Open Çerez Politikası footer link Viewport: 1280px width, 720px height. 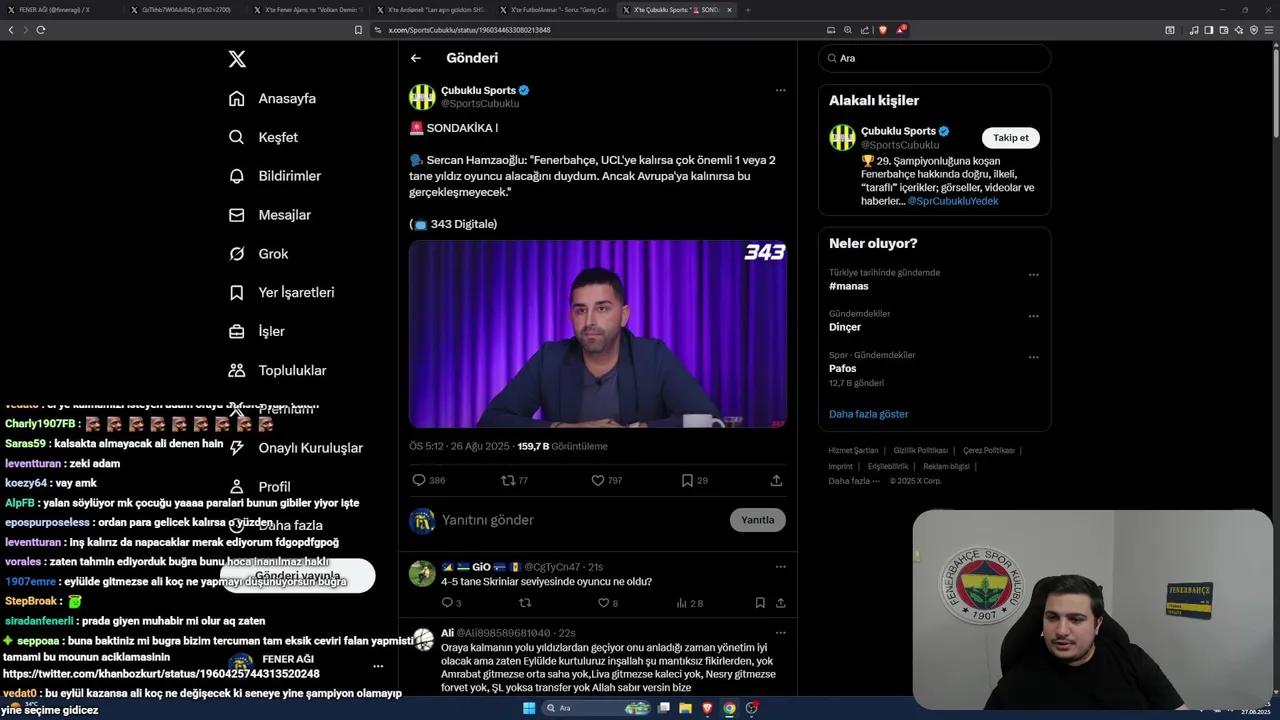click(989, 451)
